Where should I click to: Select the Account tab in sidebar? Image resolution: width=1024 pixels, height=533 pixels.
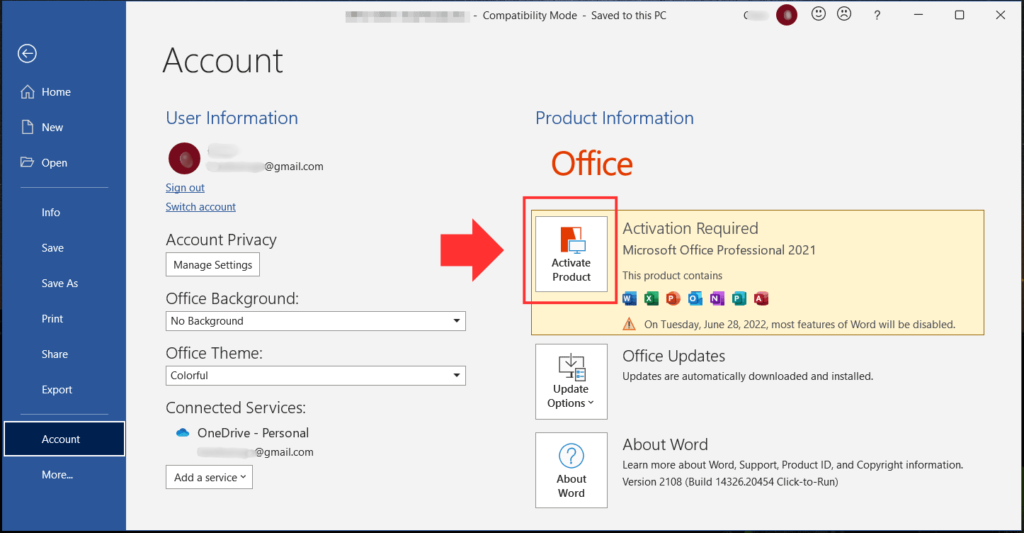click(64, 439)
